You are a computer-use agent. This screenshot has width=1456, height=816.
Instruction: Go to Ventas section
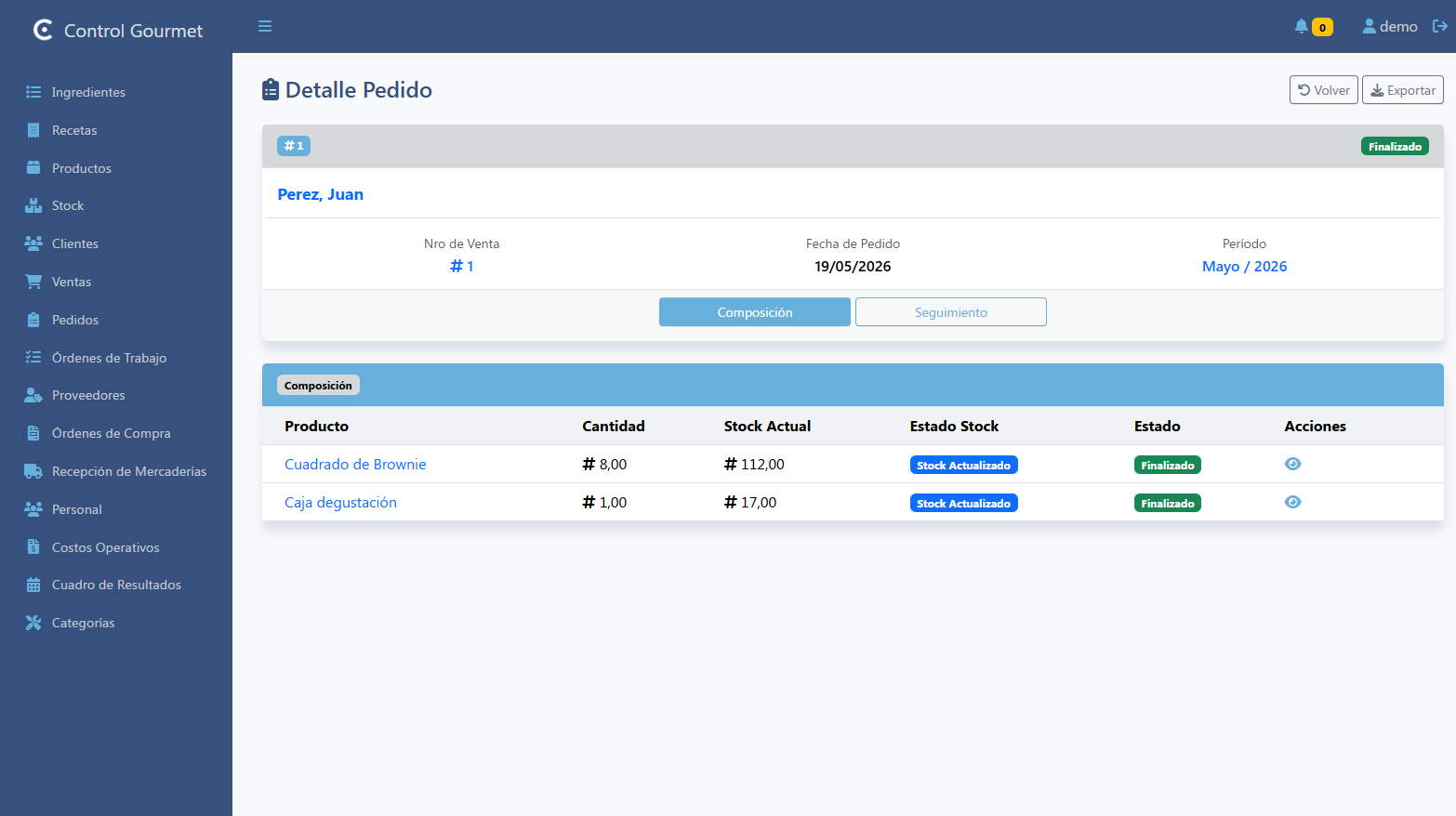pyautogui.click(x=72, y=282)
